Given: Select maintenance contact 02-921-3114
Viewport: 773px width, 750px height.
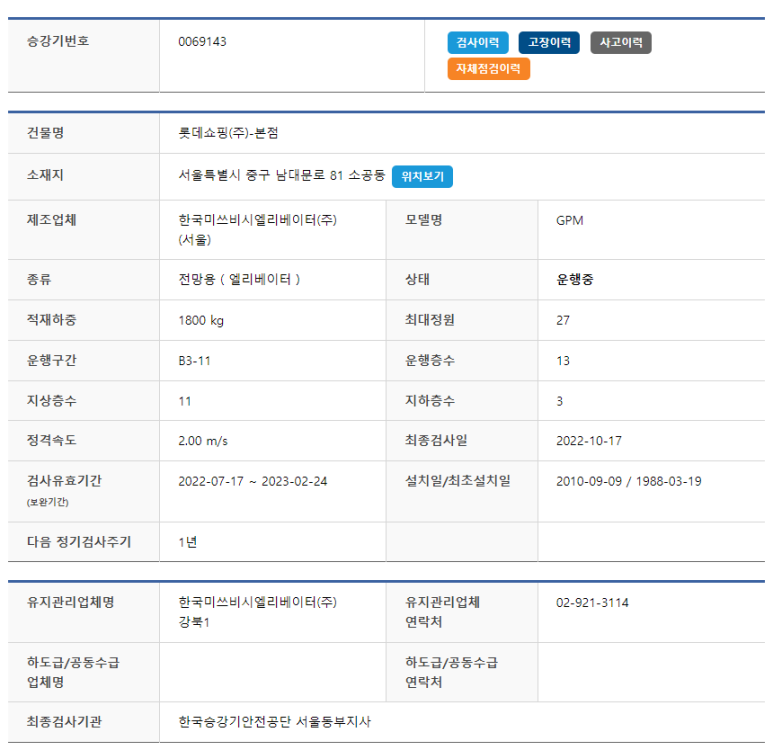Looking at the screenshot, I should tap(592, 603).
